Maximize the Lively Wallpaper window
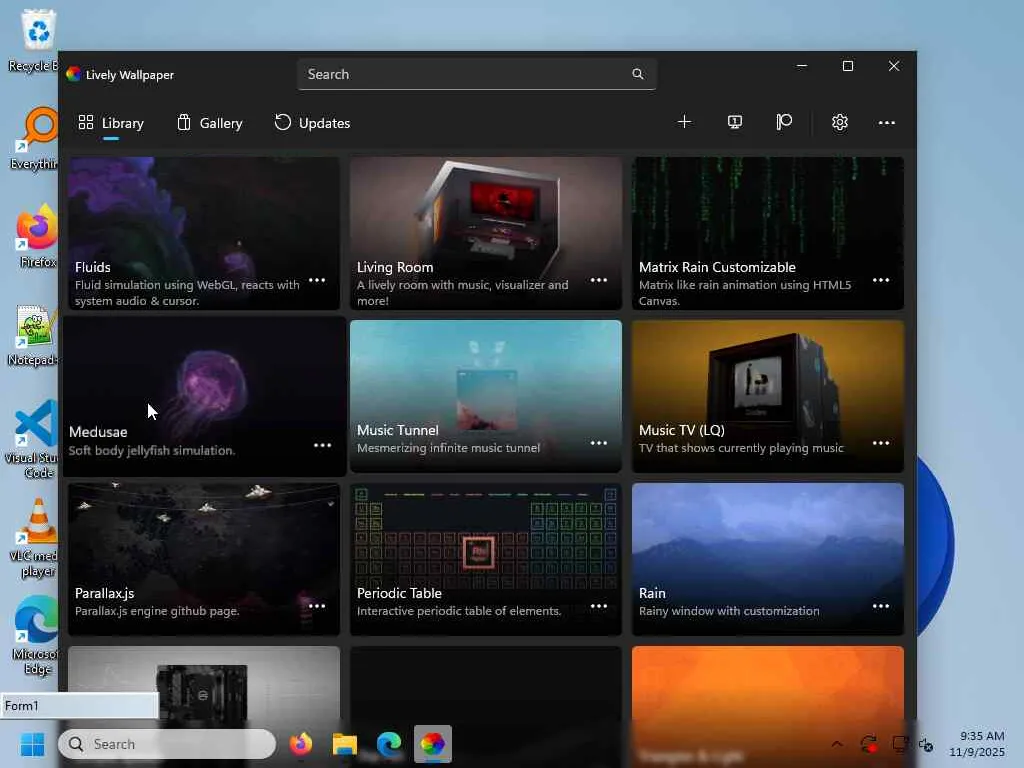This screenshot has height=768, width=1024. [x=848, y=66]
